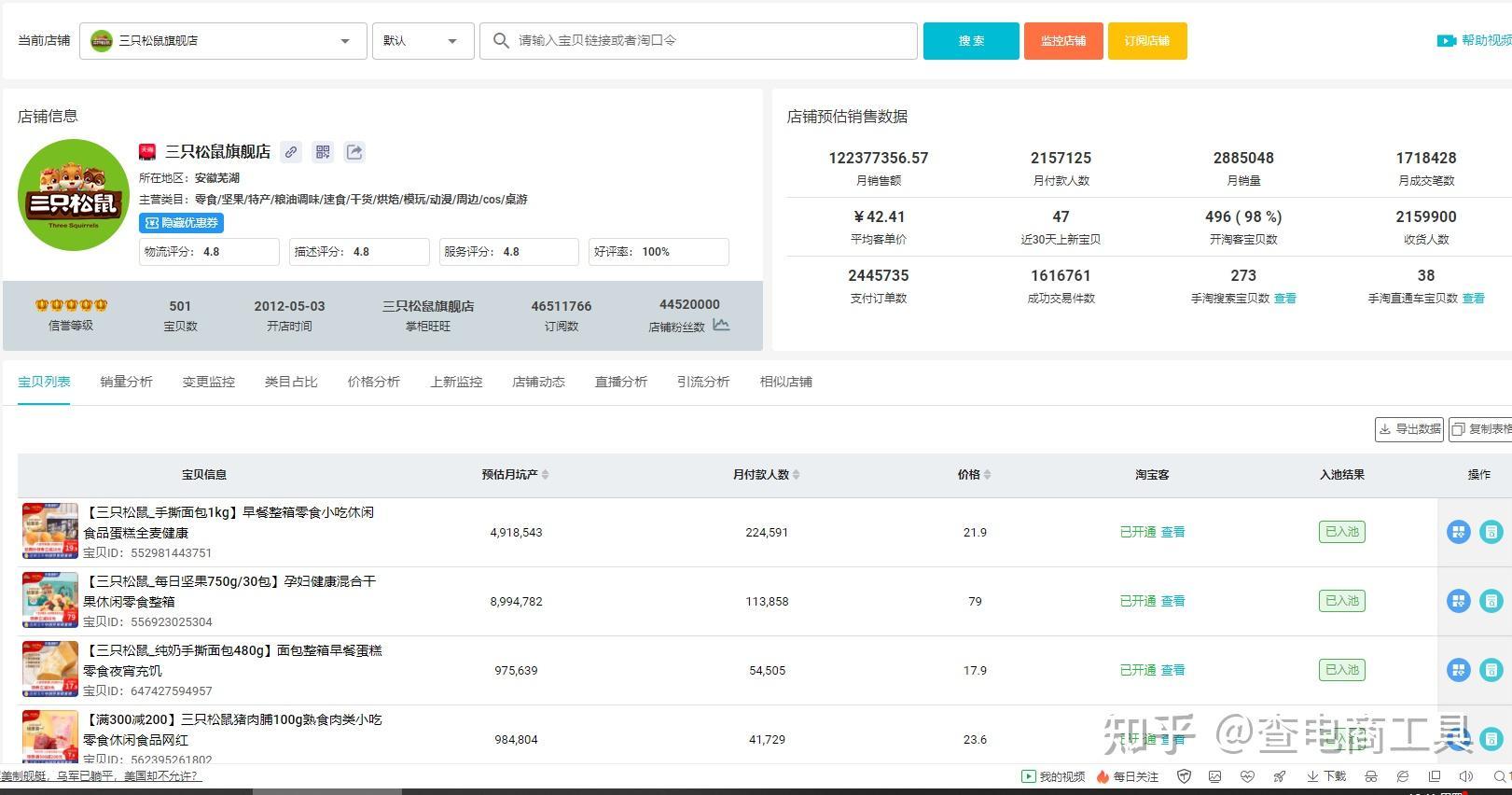Click 已入池 badge in 纯奶手撕面包480g row
The image size is (1512, 795).
click(1342, 670)
